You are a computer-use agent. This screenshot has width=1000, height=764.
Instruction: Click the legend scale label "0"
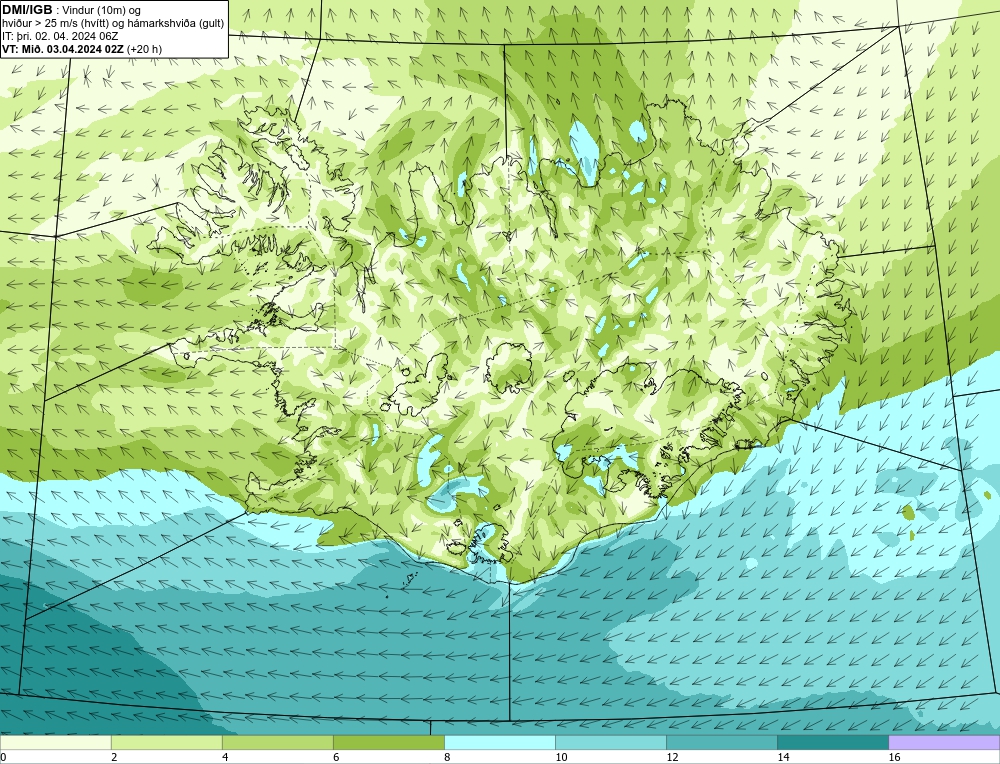[x=3, y=757]
